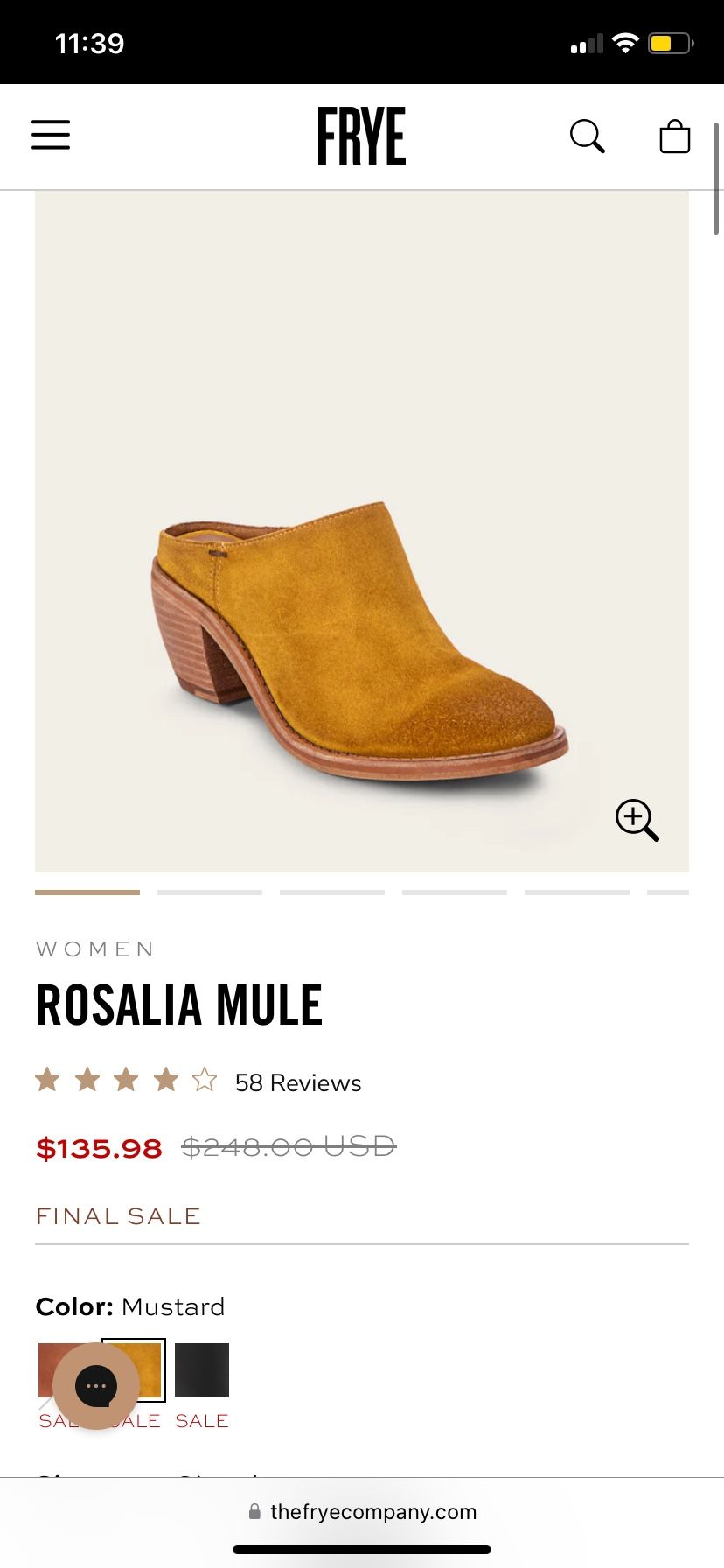Tap the Wi-Fi status icon
724x1568 pixels.
625,41
